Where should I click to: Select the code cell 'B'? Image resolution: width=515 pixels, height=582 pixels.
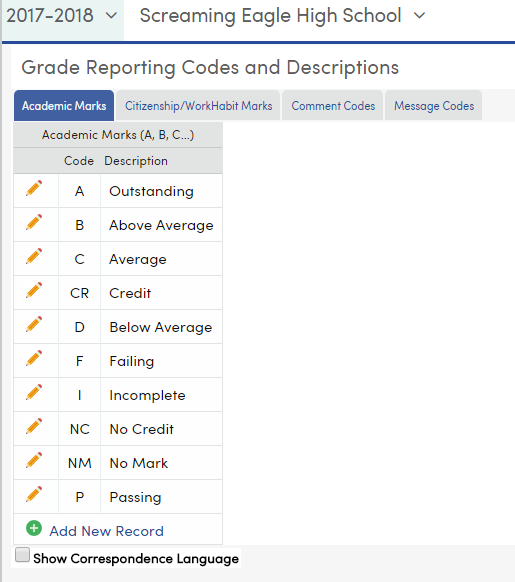pyautogui.click(x=79, y=225)
